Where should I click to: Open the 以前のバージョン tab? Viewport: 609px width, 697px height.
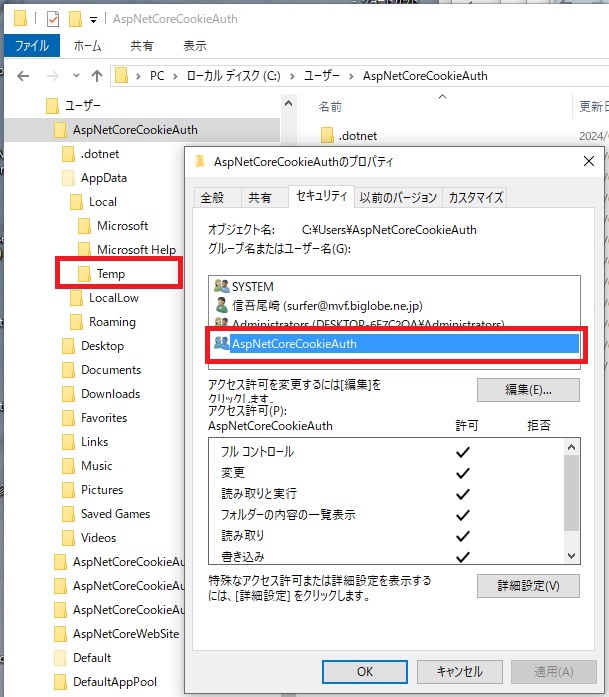398,197
